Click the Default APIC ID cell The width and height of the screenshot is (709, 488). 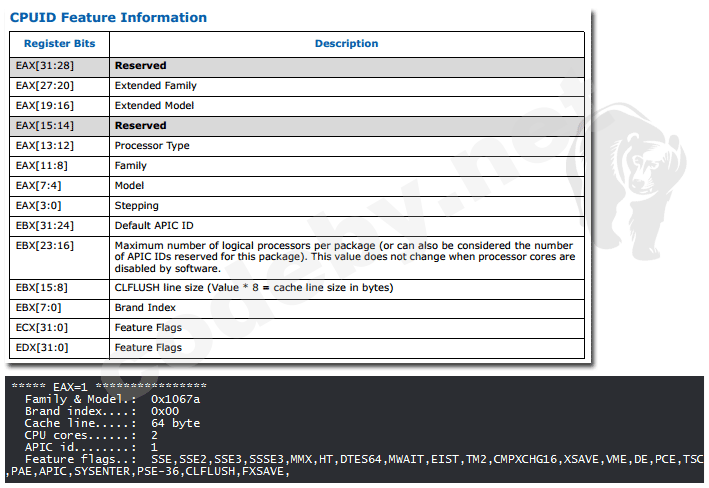(154, 226)
